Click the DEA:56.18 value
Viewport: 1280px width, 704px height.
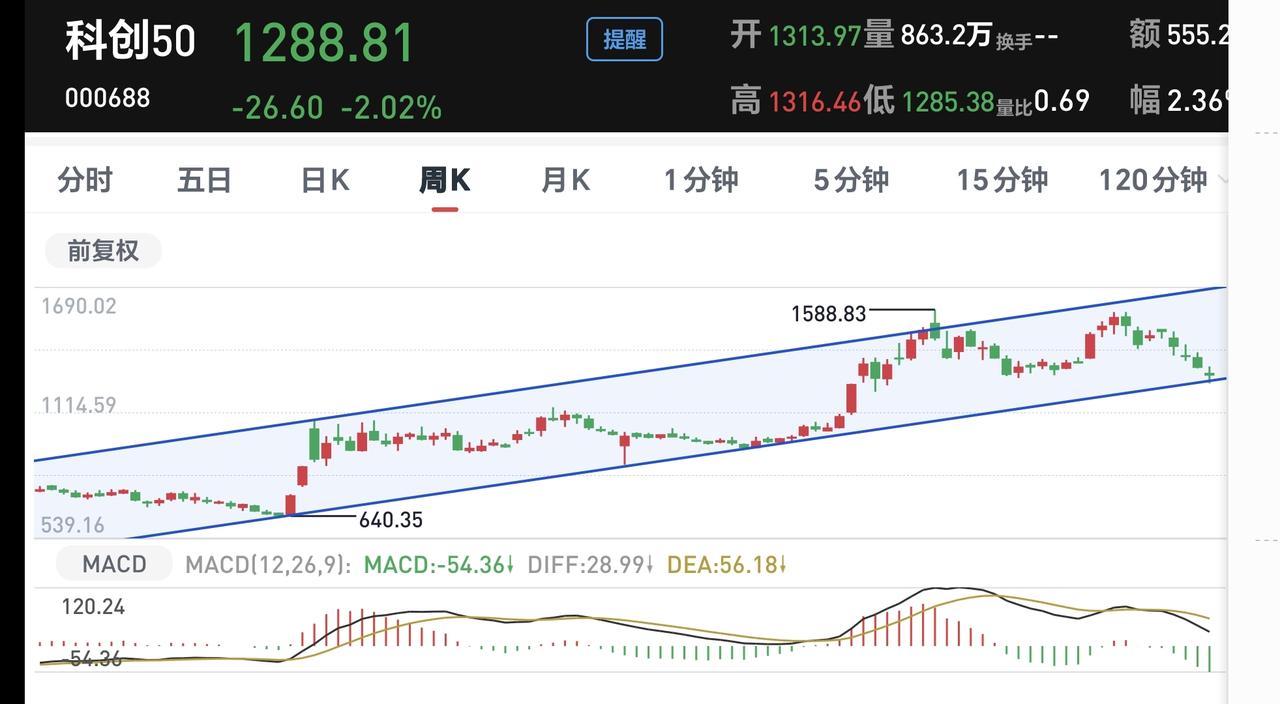(727, 565)
